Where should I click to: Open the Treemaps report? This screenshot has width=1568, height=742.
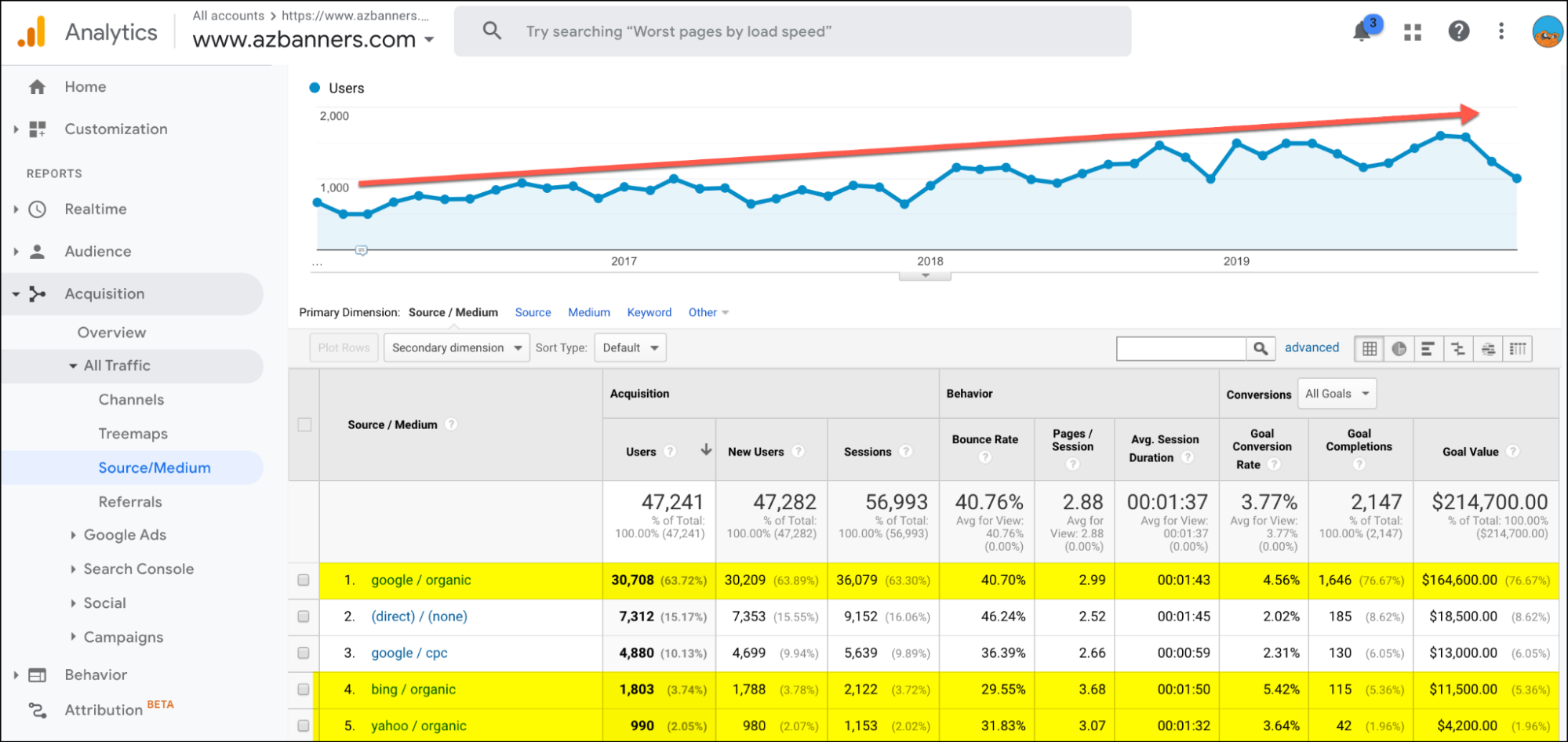click(x=133, y=434)
